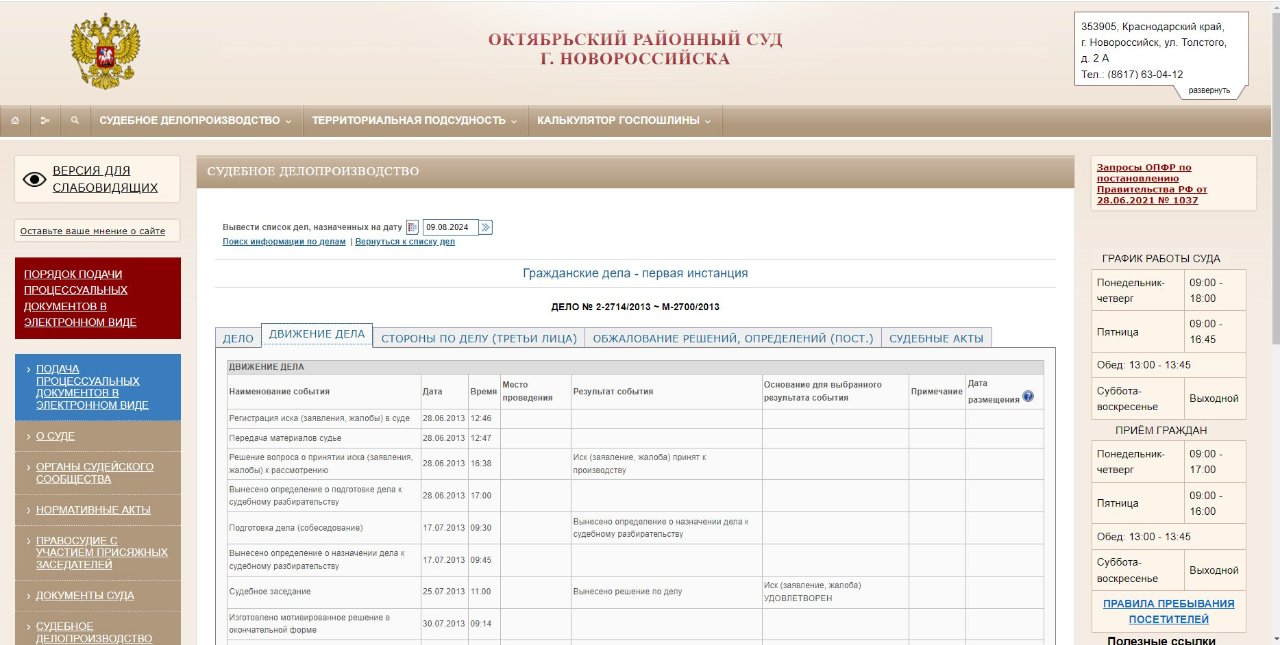Switch to the Дело tab
The image size is (1280, 645).
pyautogui.click(x=238, y=338)
